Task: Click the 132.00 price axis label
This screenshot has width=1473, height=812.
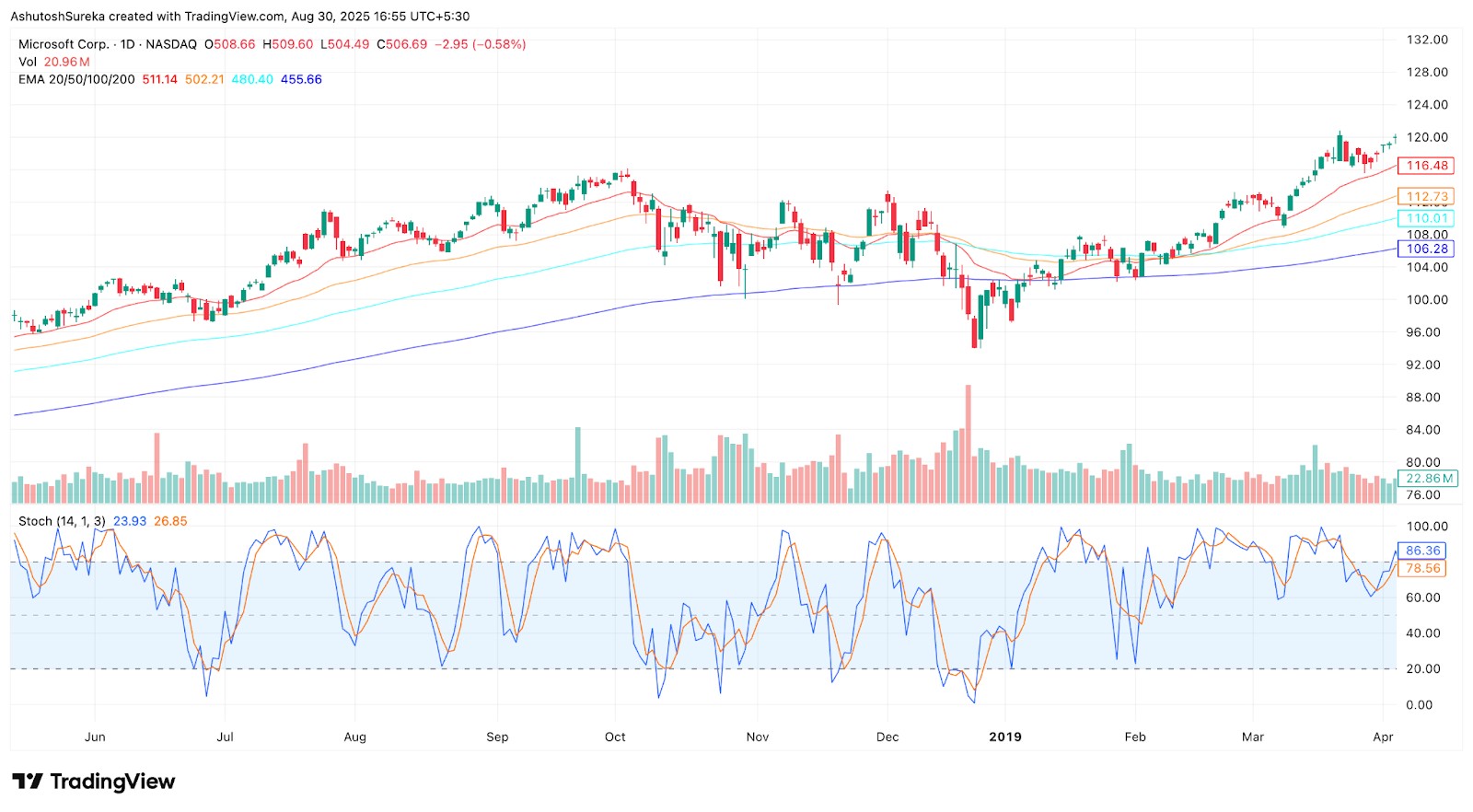Action: tap(1427, 40)
